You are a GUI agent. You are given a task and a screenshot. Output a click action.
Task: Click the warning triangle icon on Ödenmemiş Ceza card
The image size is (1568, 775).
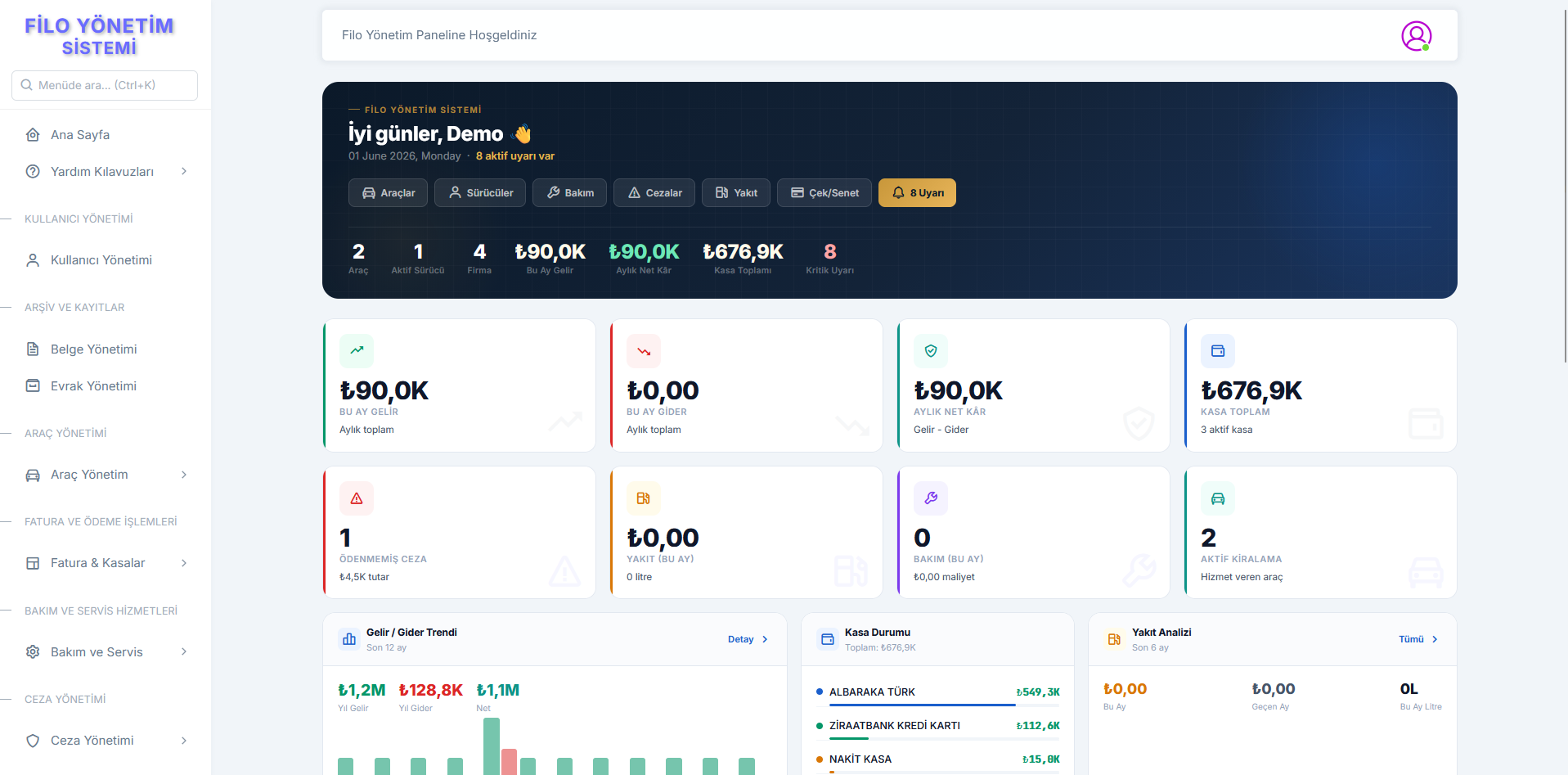click(x=357, y=498)
